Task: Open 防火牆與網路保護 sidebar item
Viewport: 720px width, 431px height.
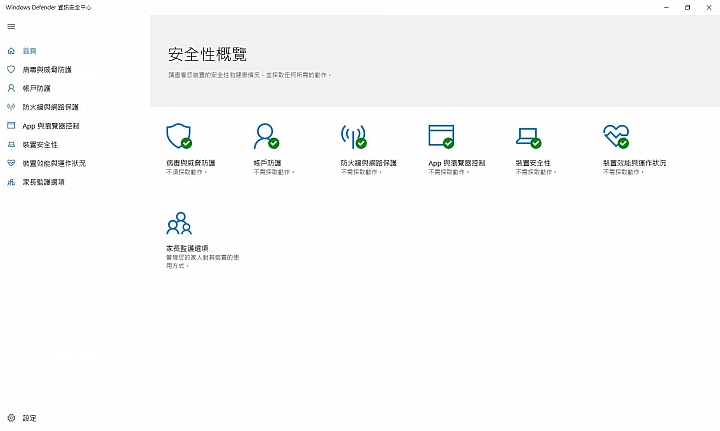Action: pos(51,107)
